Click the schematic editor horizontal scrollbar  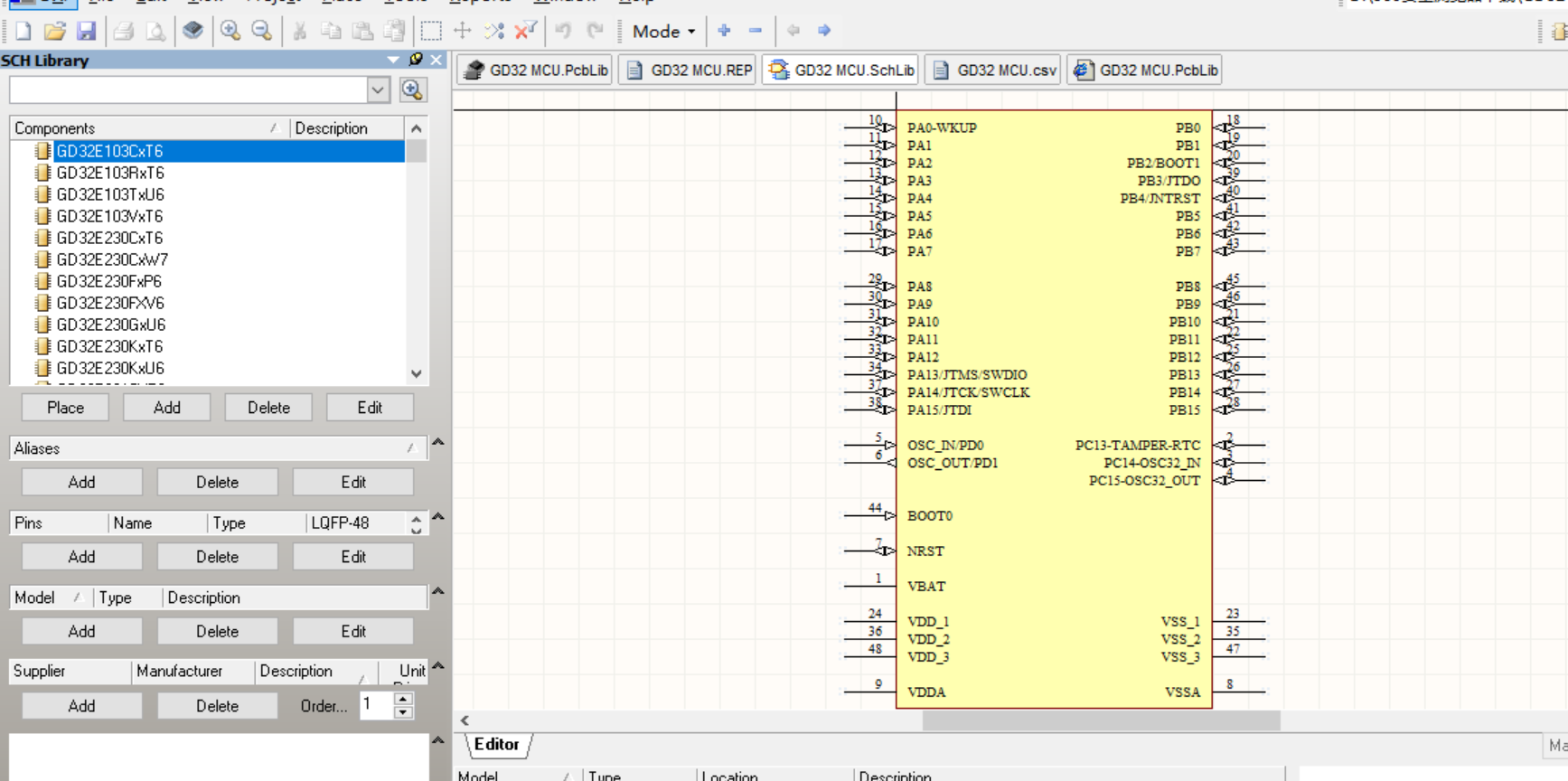[x=1101, y=720]
